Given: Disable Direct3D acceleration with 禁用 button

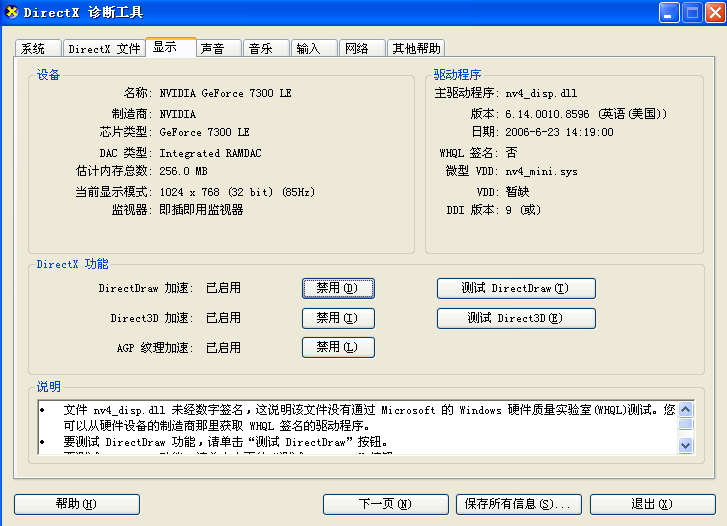Looking at the screenshot, I should 338,318.
